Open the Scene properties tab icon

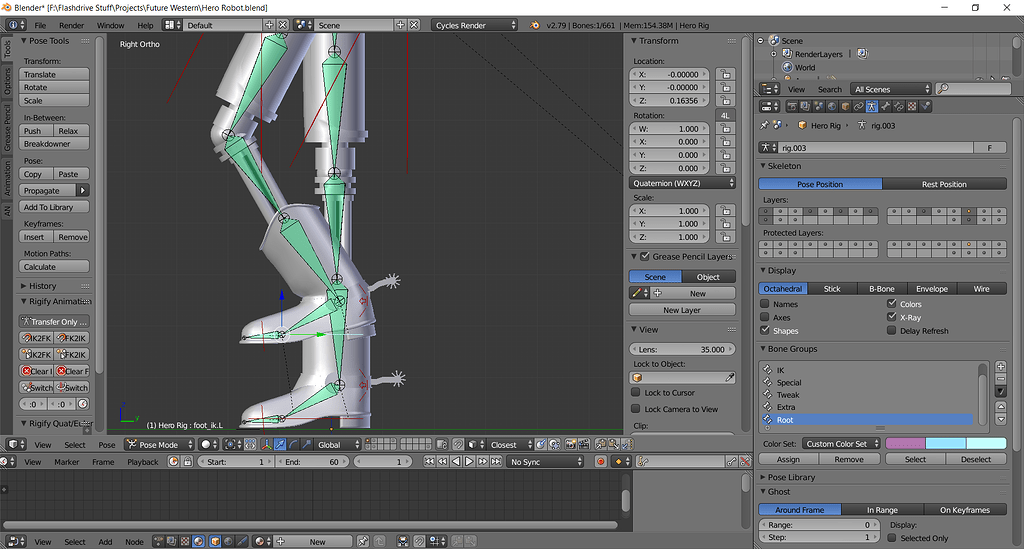(819, 106)
